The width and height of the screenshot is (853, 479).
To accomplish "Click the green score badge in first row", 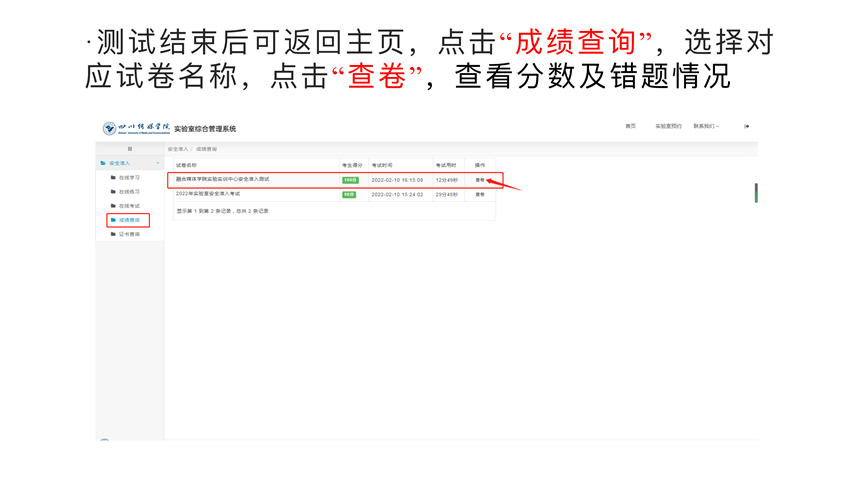I will click(349, 180).
